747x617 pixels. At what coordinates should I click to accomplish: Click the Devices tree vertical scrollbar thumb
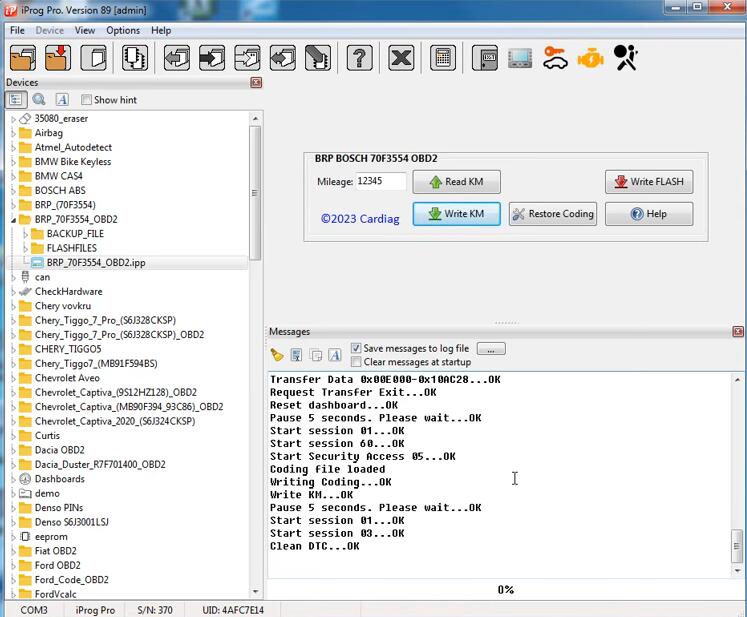tap(255, 193)
